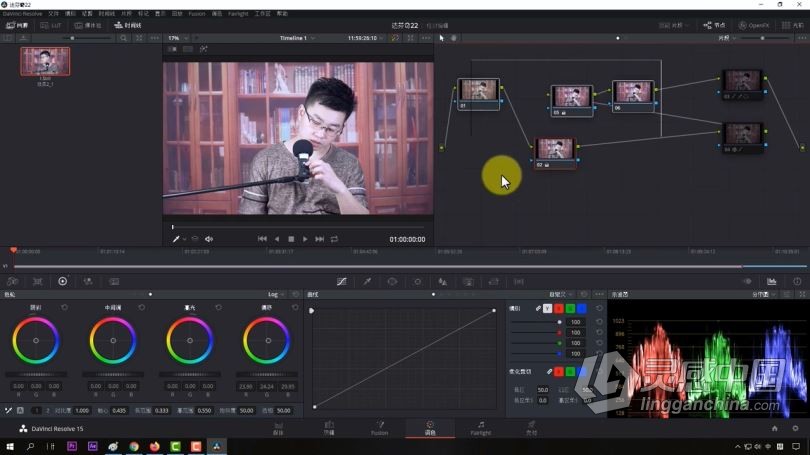Toggle the Gallery panel button
Image resolution: width=810 pixels, height=455 pixels.
tap(17, 25)
